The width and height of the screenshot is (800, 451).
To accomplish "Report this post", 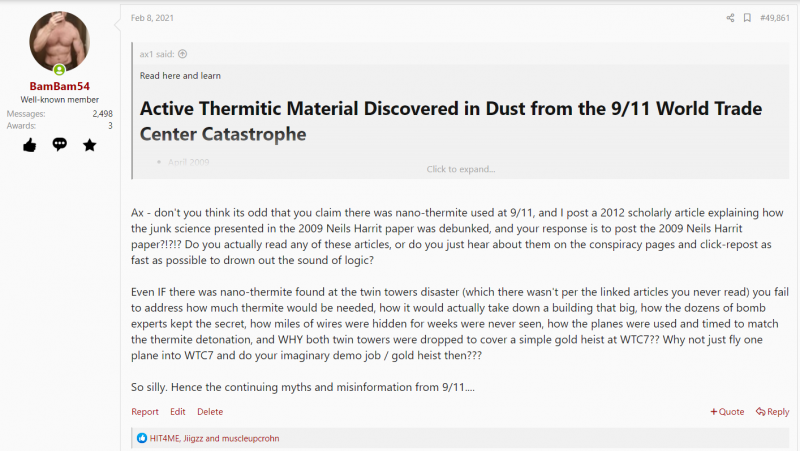I will (x=145, y=412).
